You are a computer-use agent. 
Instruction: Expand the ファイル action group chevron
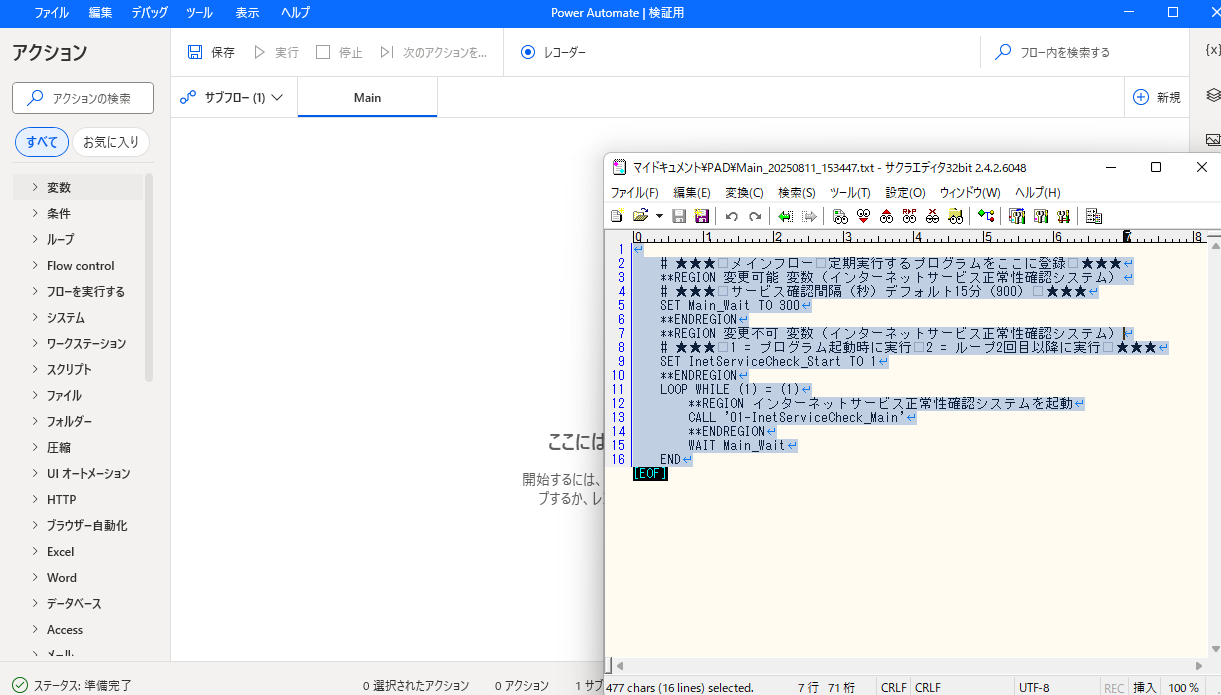tap(35, 395)
